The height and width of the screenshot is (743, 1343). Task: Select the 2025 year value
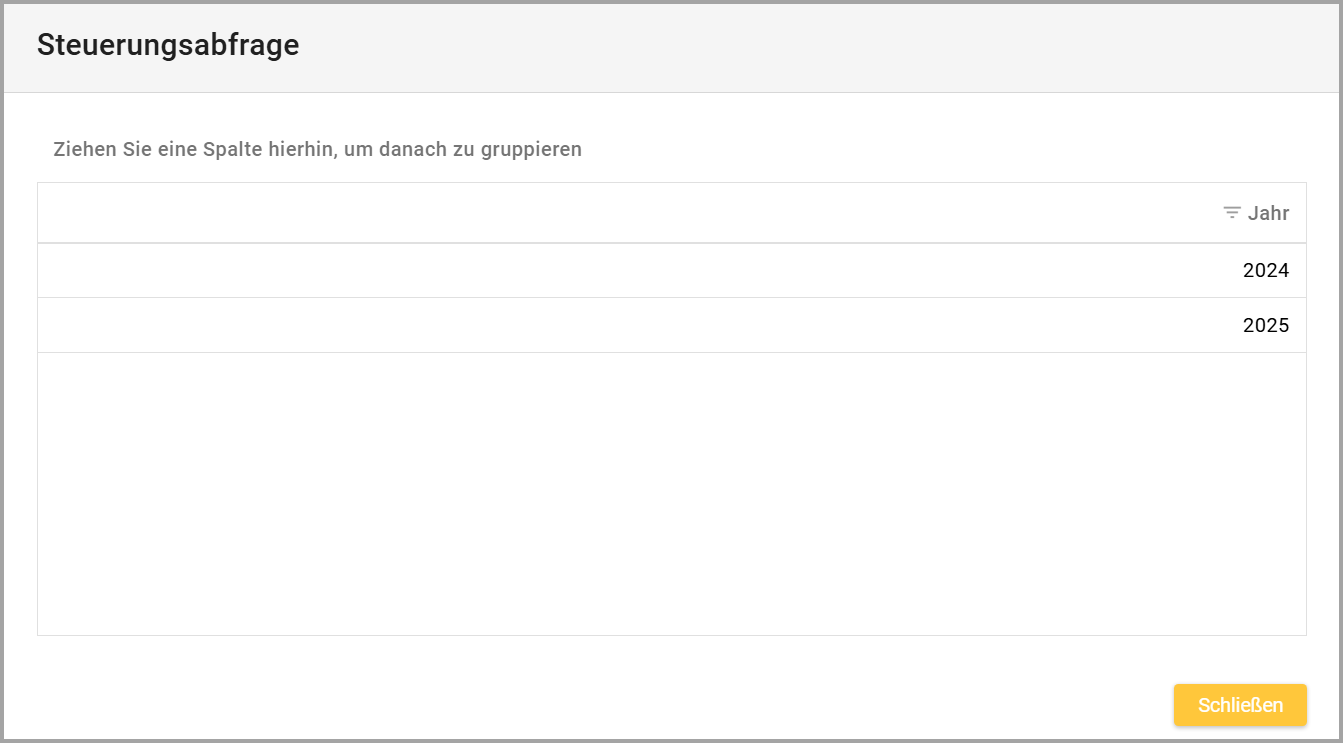point(1265,325)
